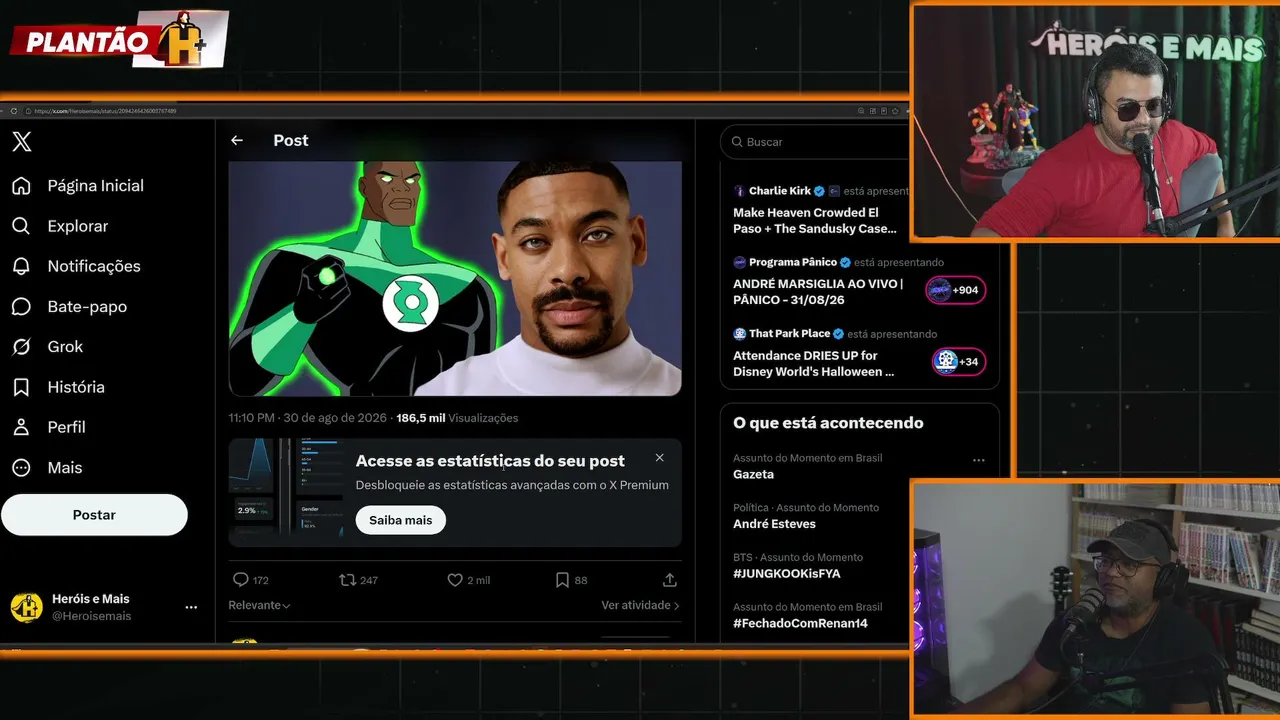Viewport: 1280px width, 720px height.
Task: Open Programa Pânico's profile avatar
Action: [740, 262]
